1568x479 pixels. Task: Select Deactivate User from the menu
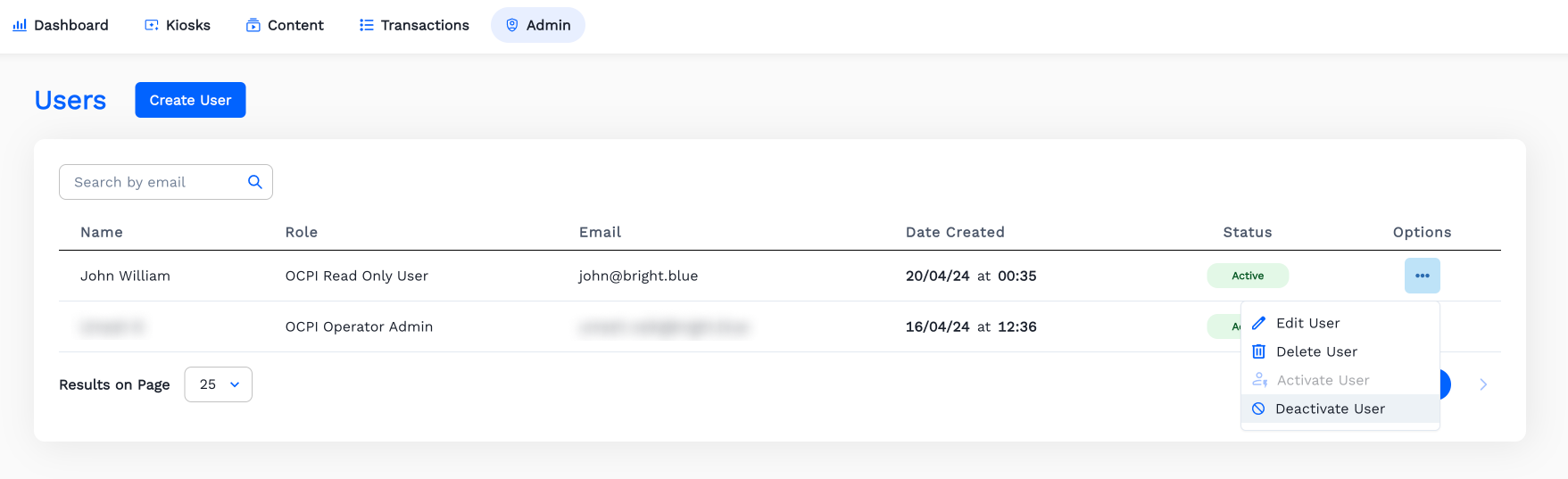click(1329, 409)
